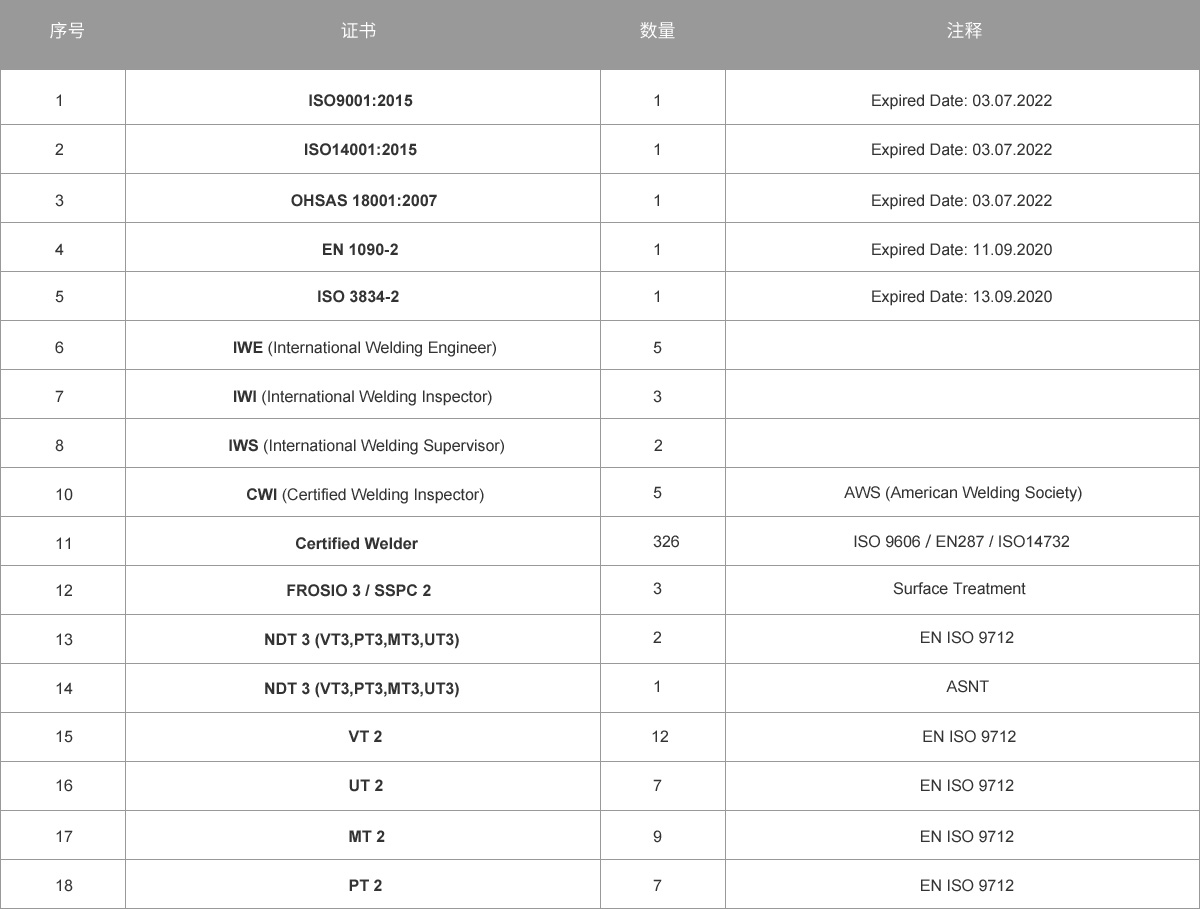Click the 数量 column header
The image size is (1200, 909).
click(657, 31)
